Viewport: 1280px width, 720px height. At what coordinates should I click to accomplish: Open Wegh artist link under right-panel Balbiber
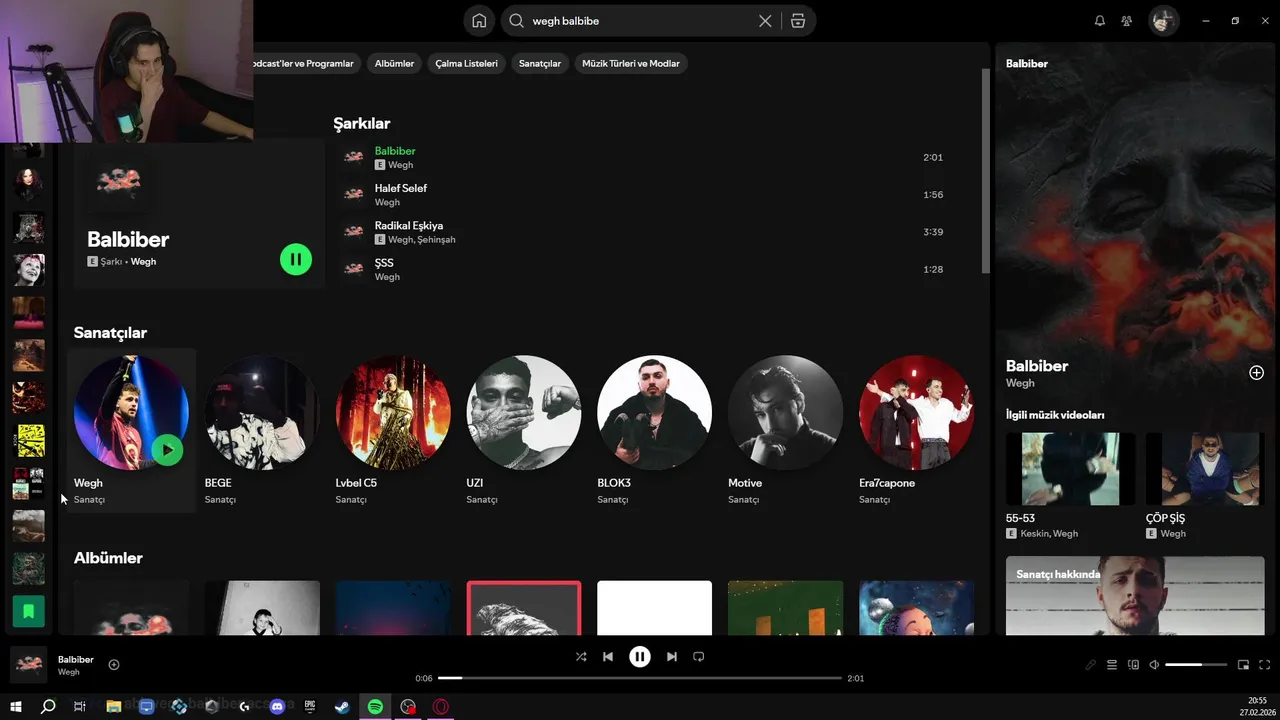[x=1020, y=383]
